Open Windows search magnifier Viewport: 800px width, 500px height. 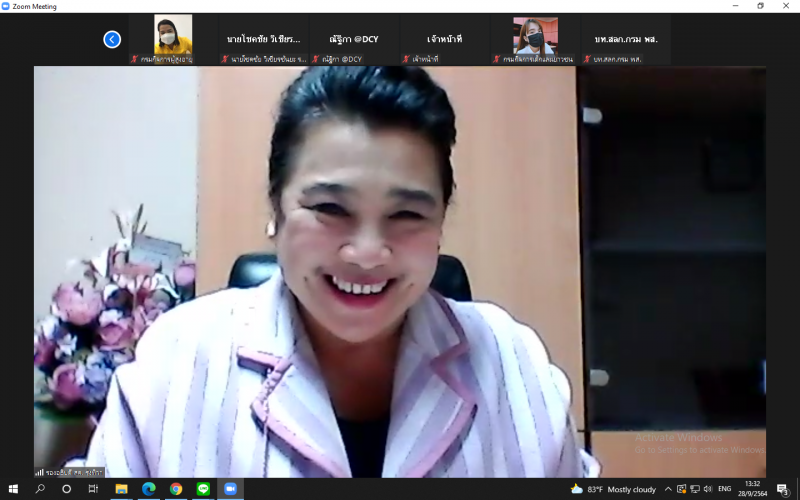[40, 489]
